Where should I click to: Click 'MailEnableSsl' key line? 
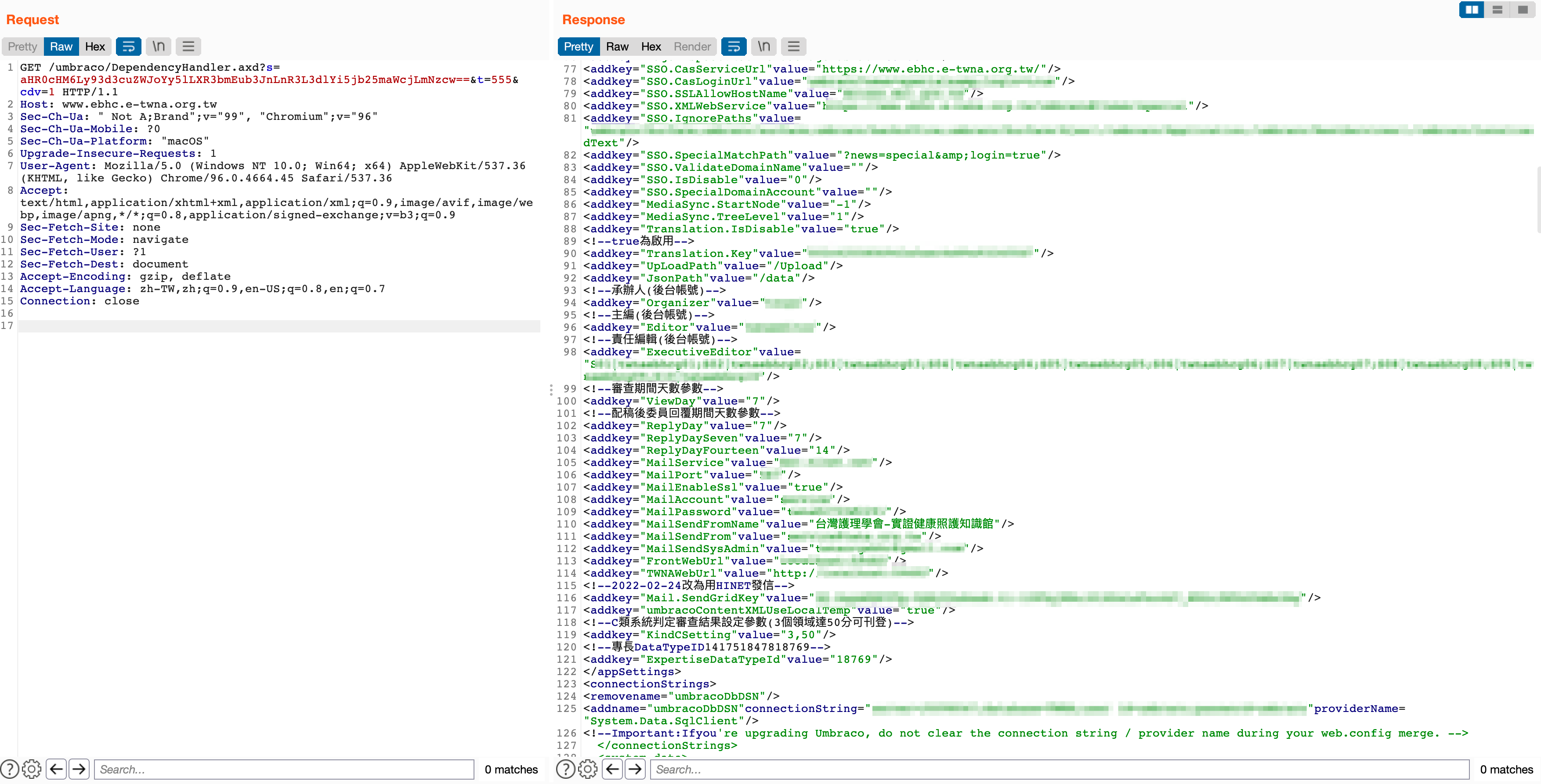click(x=713, y=487)
